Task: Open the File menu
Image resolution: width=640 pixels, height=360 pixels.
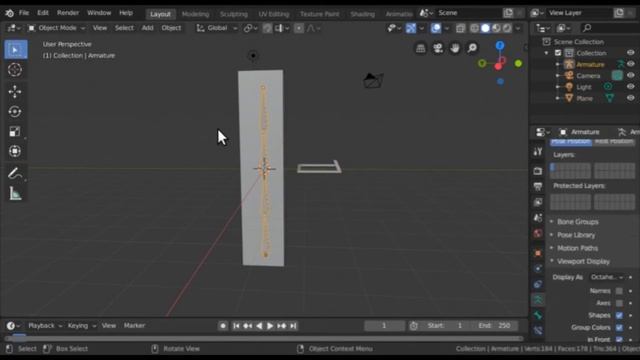Action: (24, 13)
